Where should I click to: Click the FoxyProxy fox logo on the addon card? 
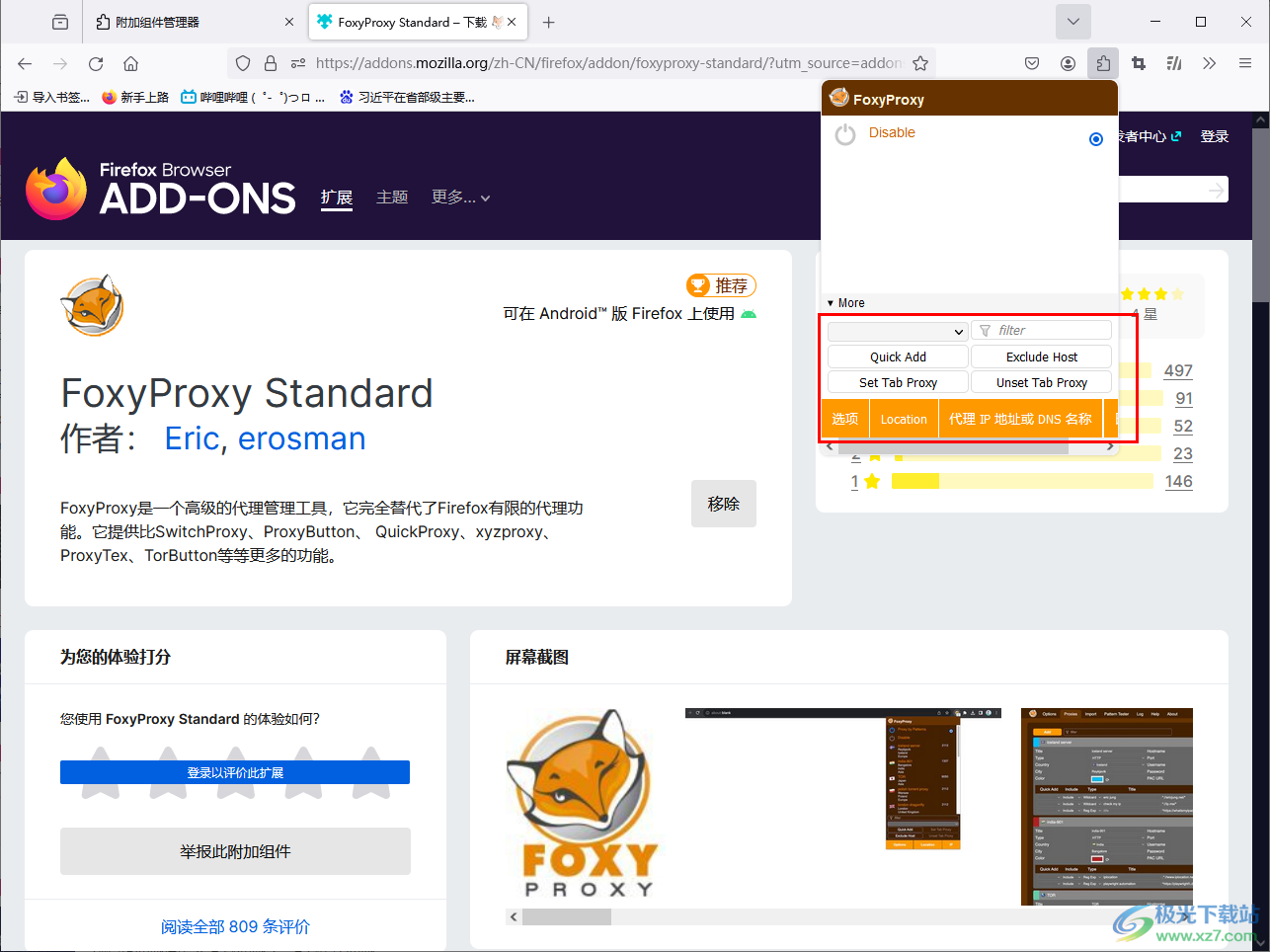92,306
